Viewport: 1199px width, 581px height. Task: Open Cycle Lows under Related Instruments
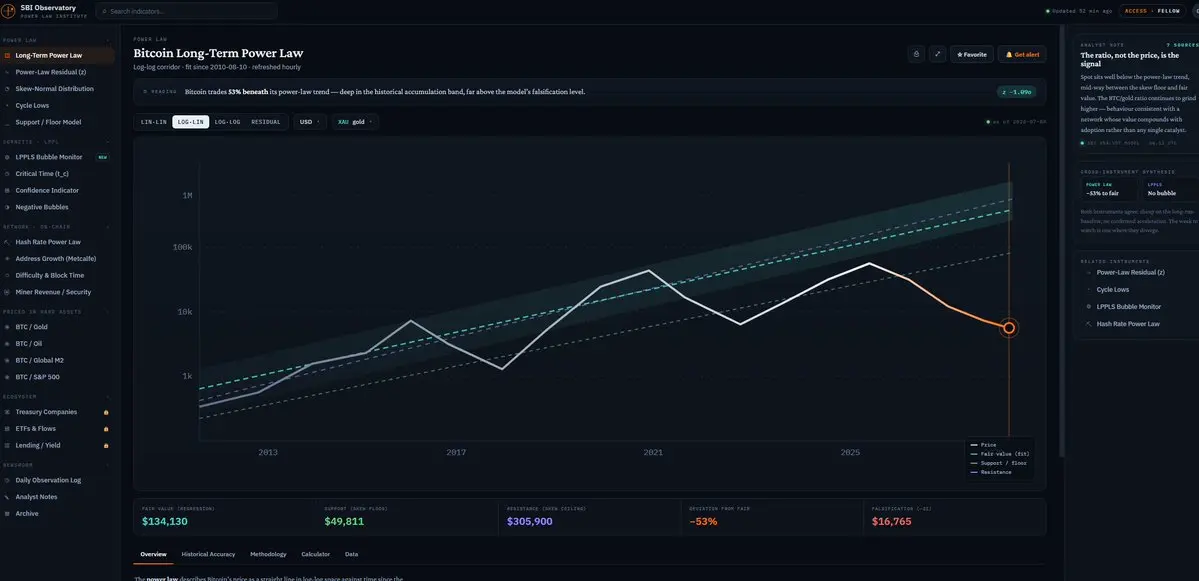(x=1113, y=290)
